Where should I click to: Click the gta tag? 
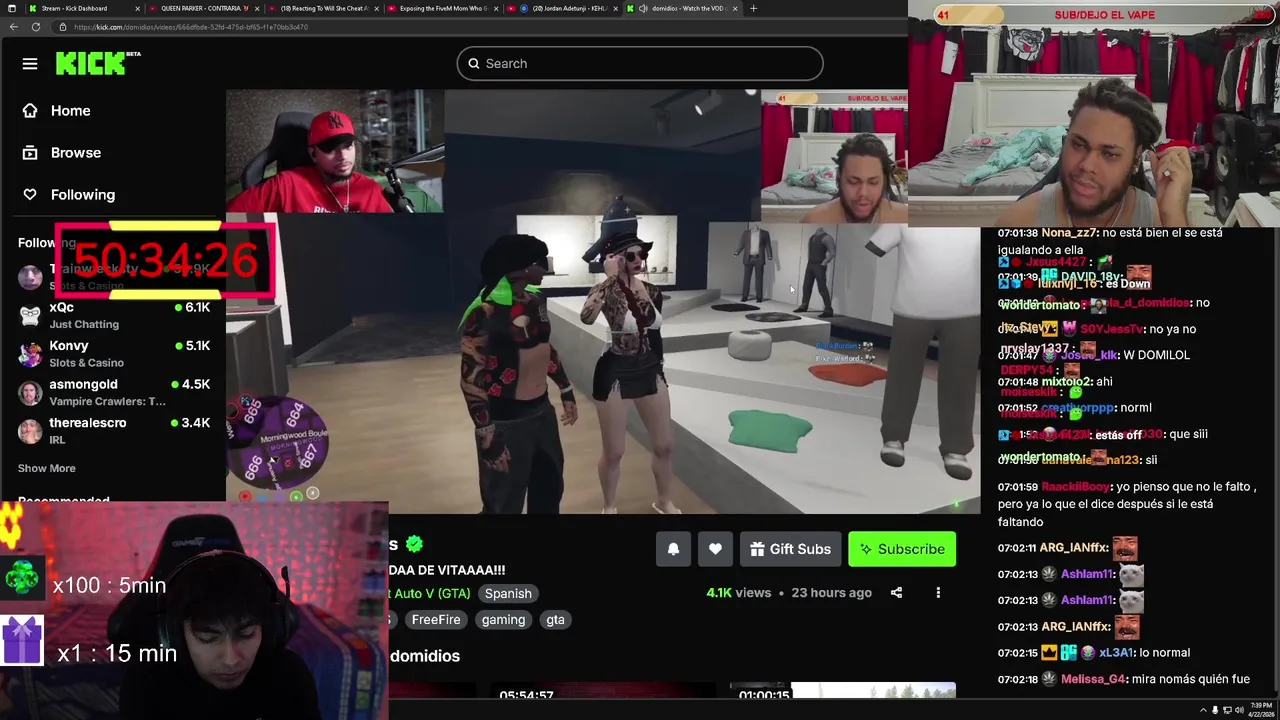(x=555, y=620)
